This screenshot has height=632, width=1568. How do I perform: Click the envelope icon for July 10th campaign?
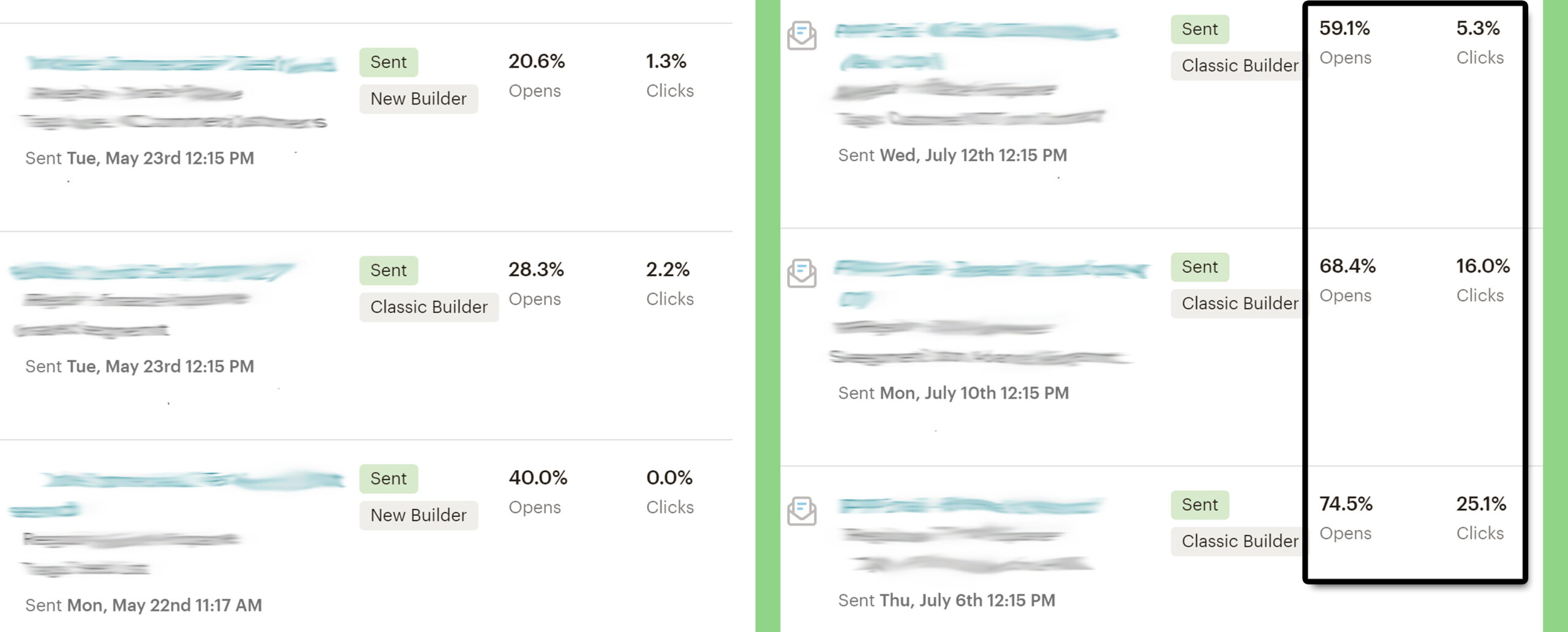pos(802,273)
